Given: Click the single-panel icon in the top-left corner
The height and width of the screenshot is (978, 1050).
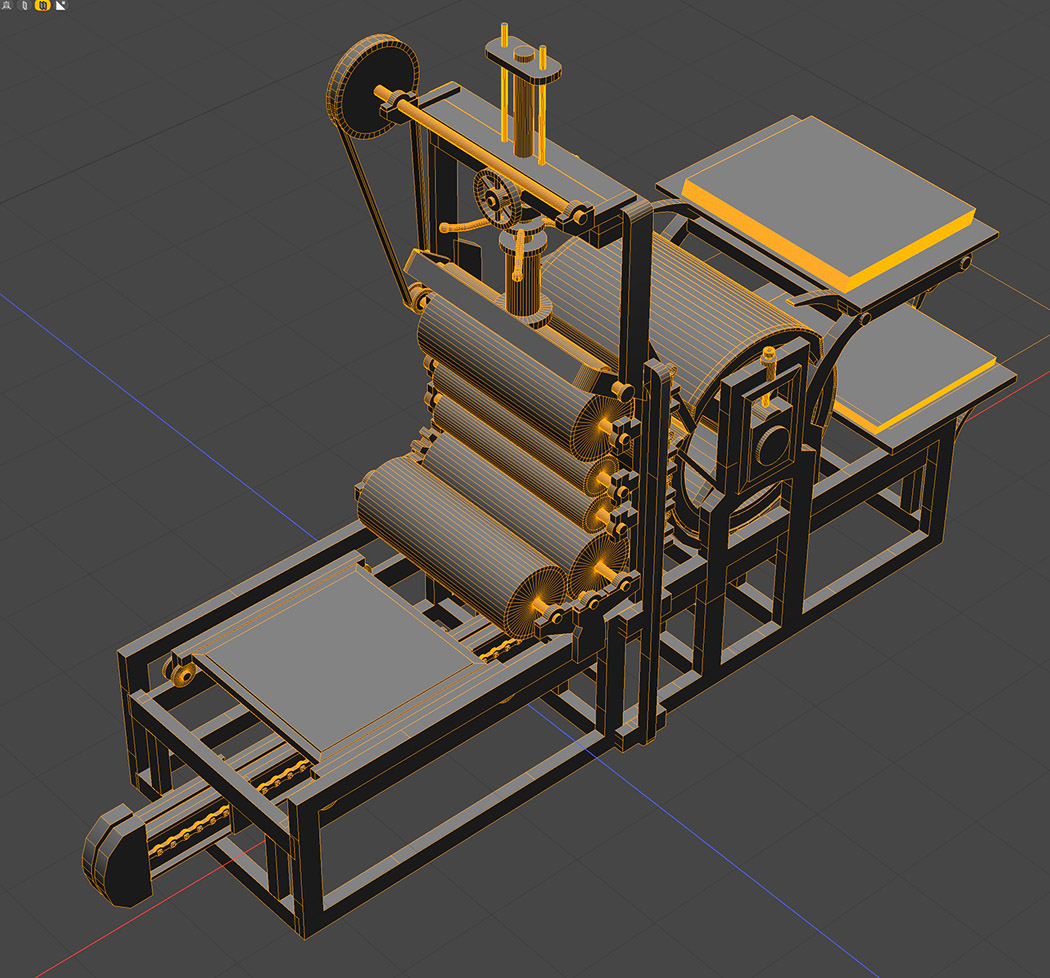Looking at the screenshot, I should coord(24,5).
